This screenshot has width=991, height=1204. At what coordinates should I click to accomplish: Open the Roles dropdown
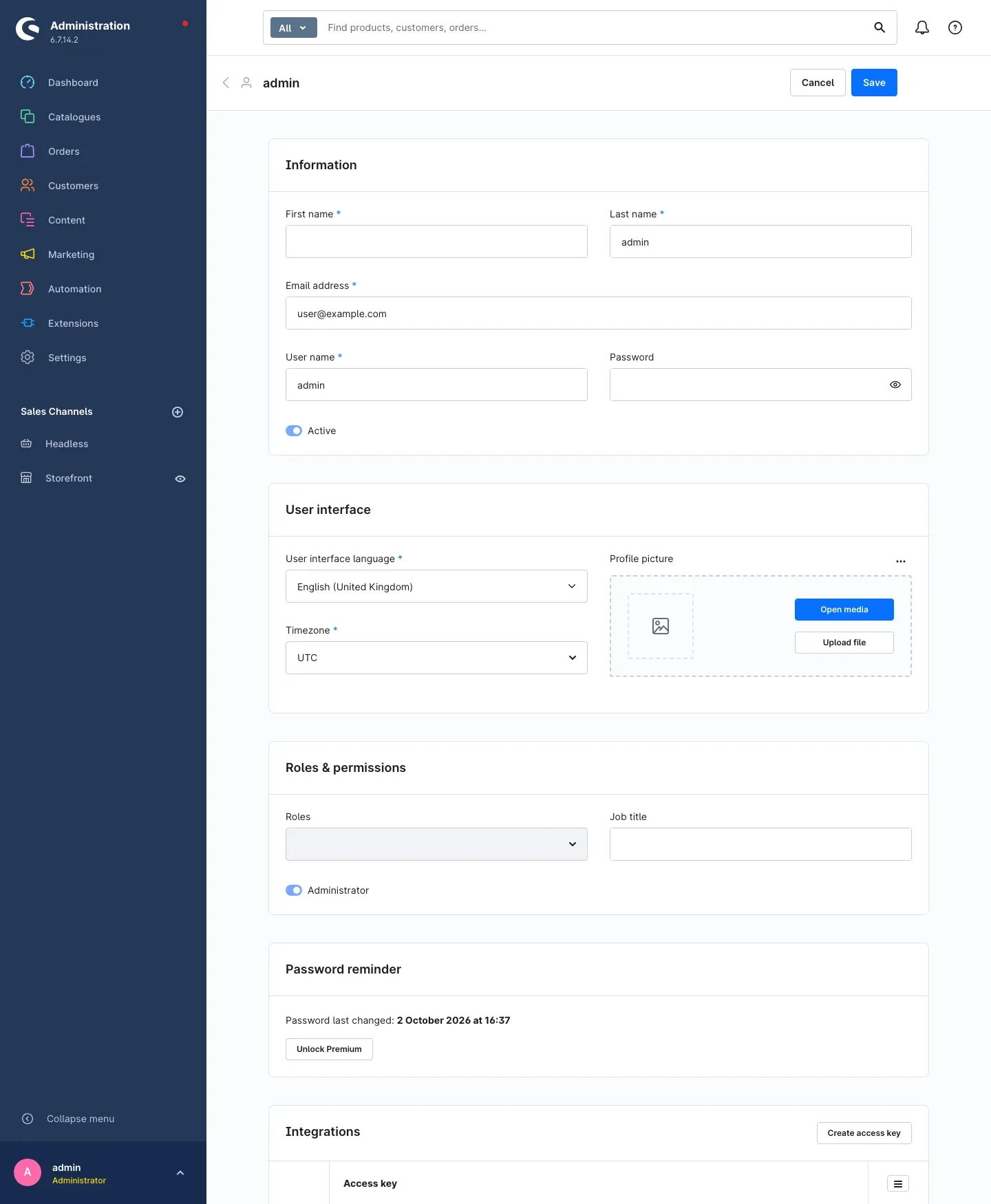[x=436, y=844]
